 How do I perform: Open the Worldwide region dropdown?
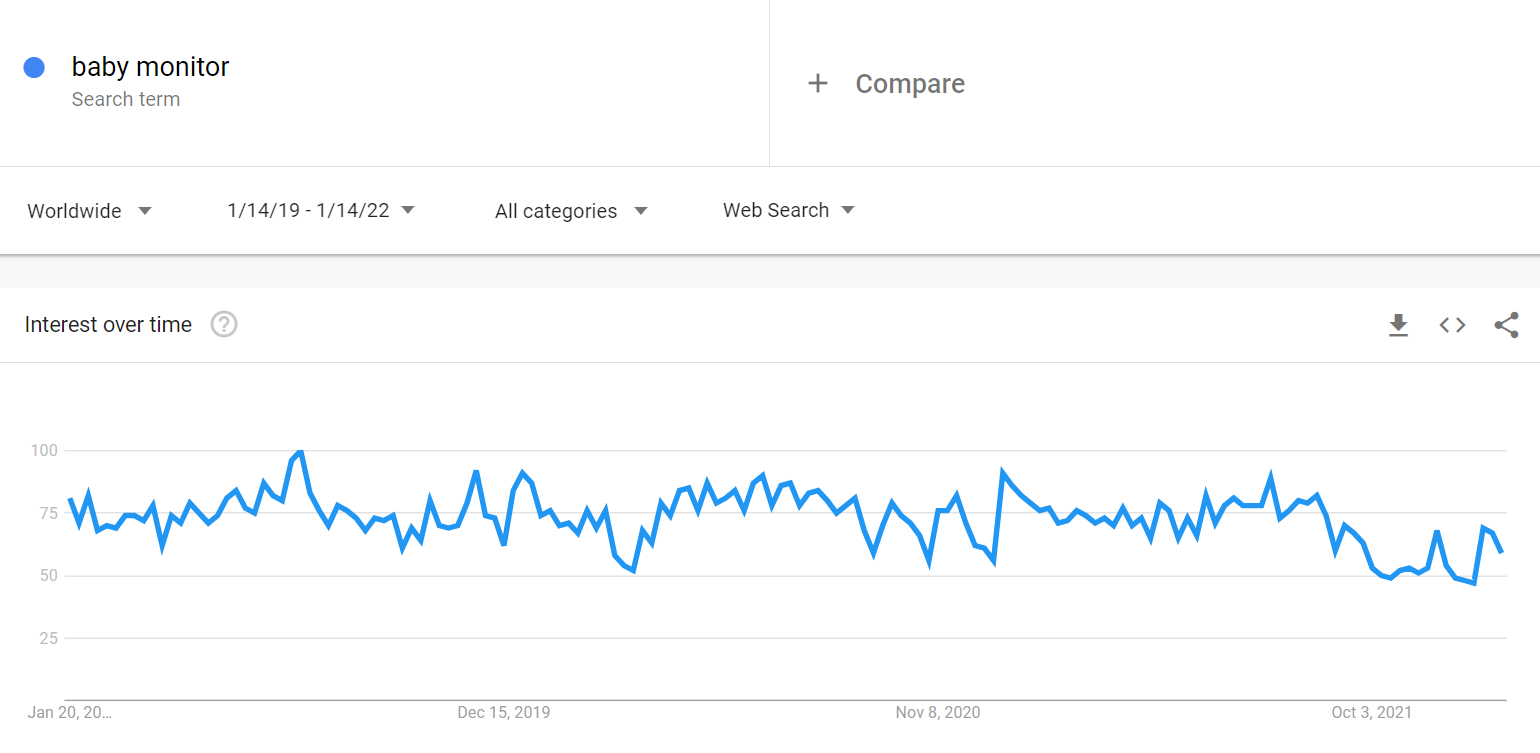(89, 211)
